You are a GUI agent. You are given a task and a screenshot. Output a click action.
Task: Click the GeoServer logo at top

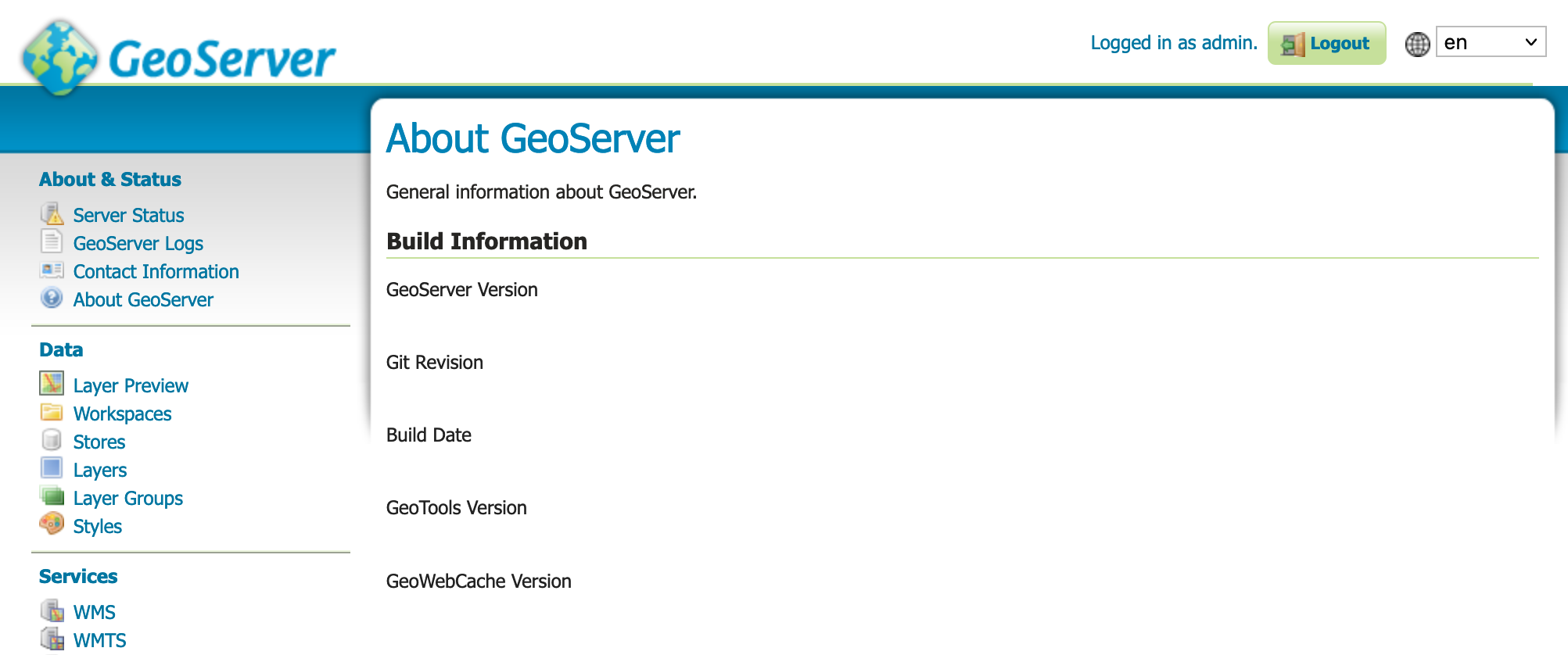coord(179,58)
